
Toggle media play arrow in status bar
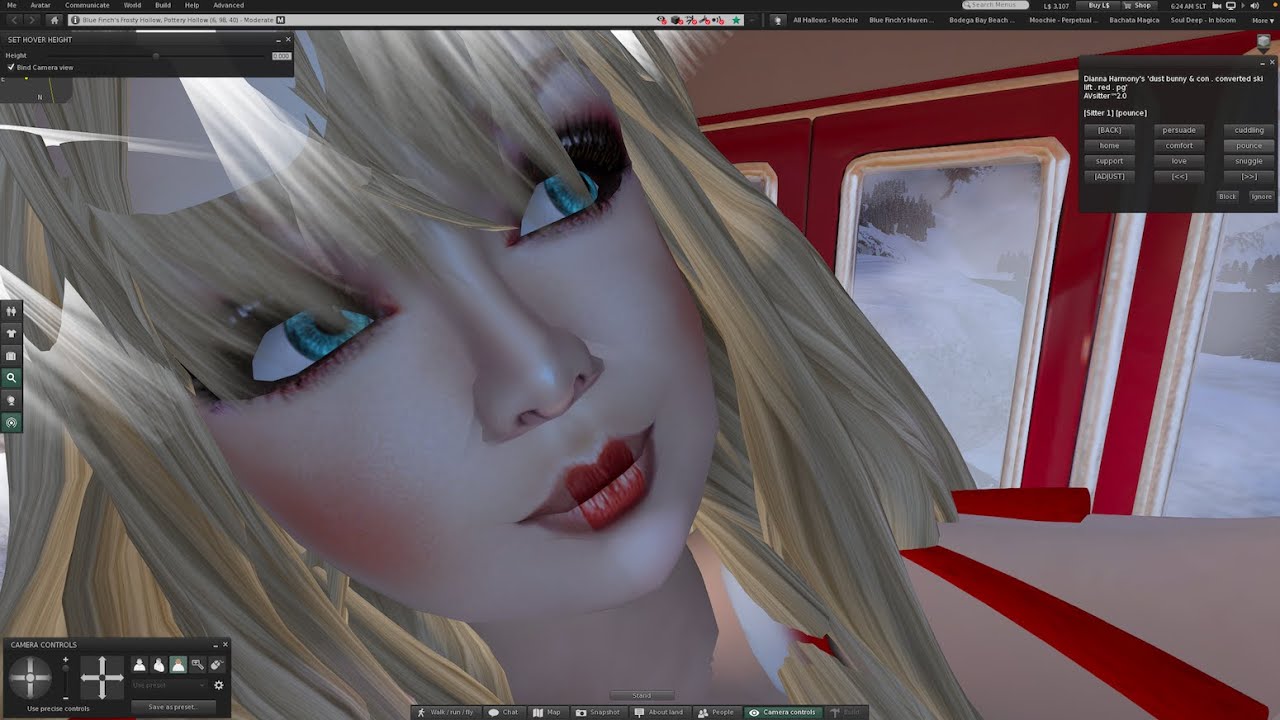click(x=1244, y=5)
